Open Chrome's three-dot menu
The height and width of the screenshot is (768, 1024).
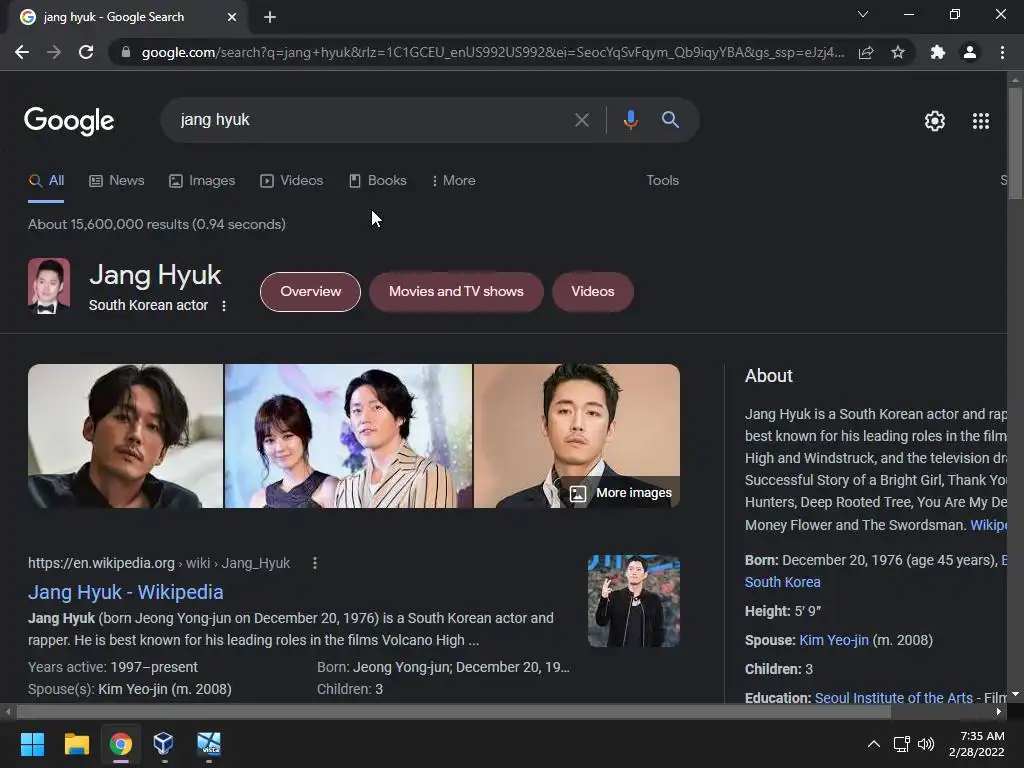click(x=1002, y=52)
